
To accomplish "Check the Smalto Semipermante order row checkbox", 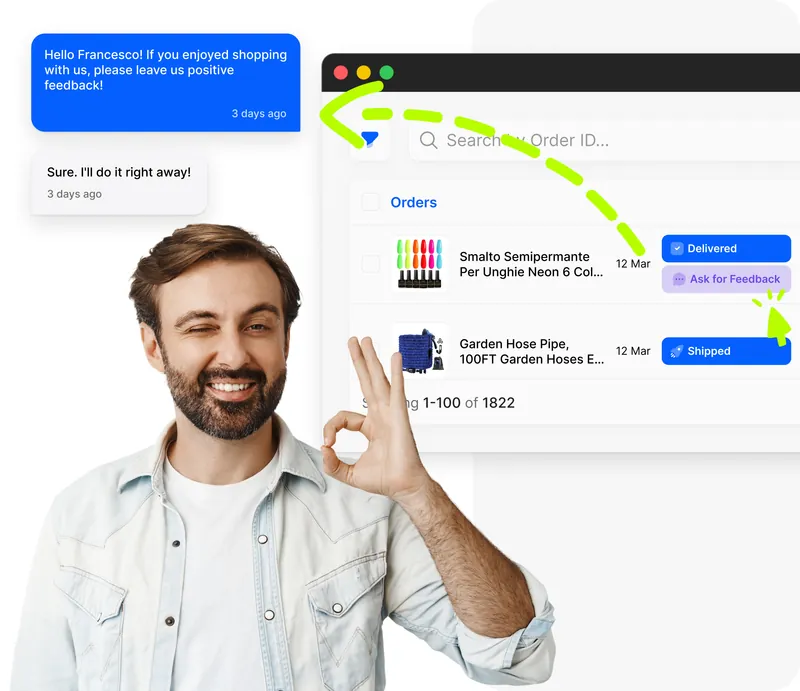I will coord(370,262).
